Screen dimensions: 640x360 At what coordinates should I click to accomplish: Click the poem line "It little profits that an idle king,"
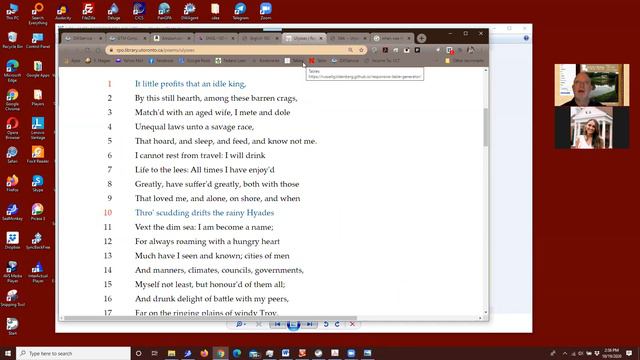(190, 84)
